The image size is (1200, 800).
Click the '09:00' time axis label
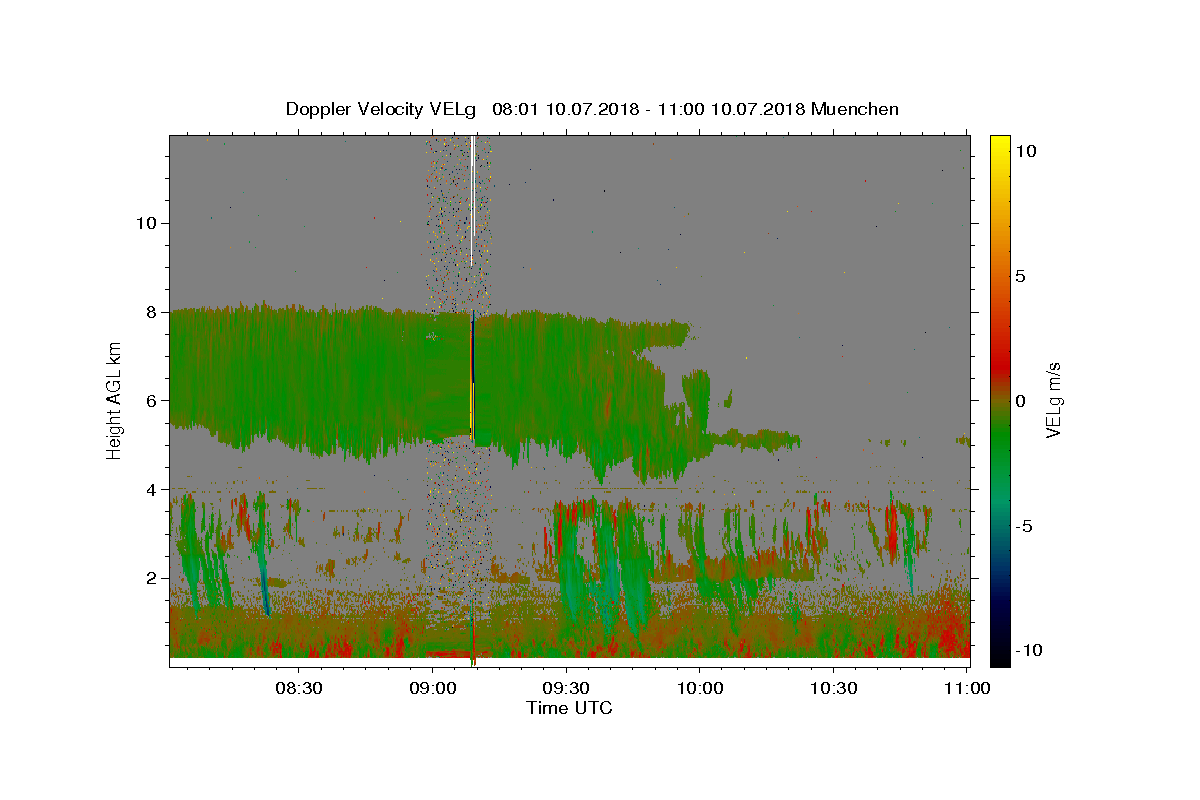point(432,688)
